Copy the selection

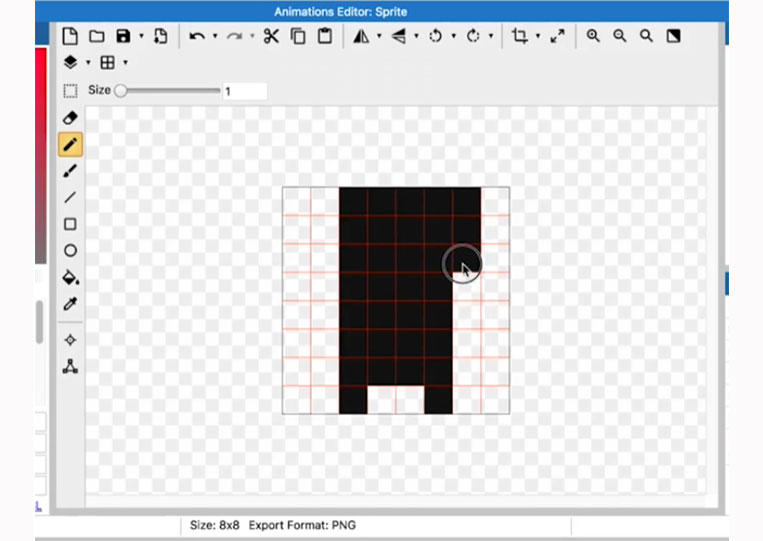pyautogui.click(x=298, y=36)
